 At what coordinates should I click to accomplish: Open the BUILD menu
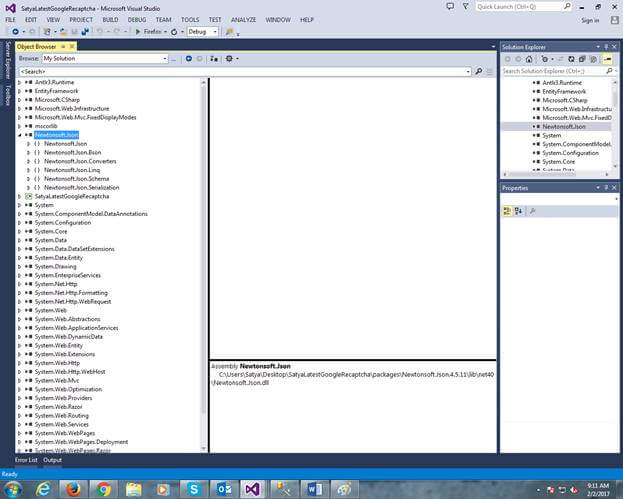(110, 19)
